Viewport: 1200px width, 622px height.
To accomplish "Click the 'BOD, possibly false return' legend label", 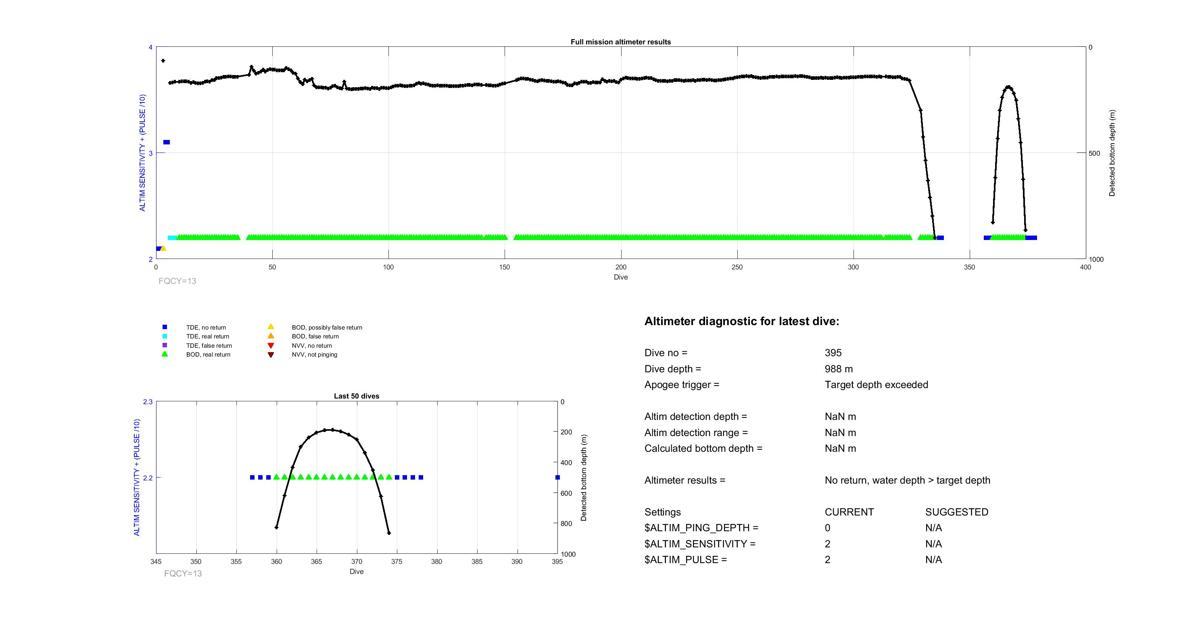I will coord(327,327).
